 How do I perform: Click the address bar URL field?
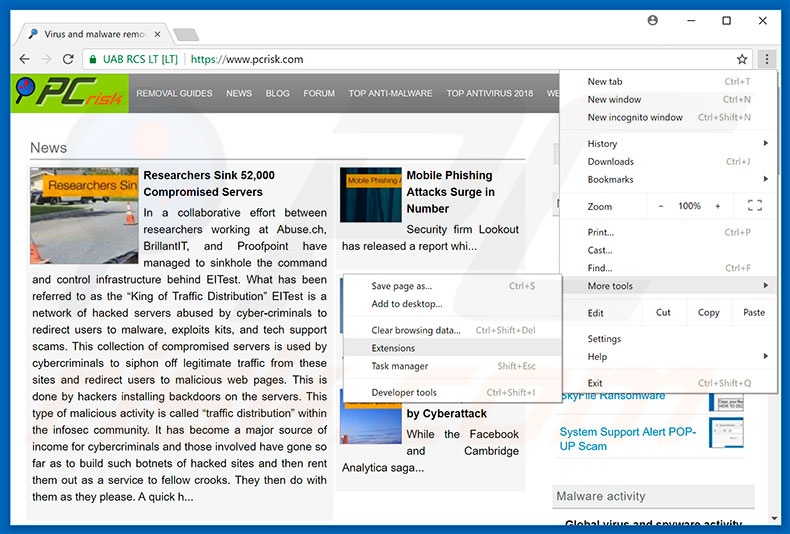(417, 59)
